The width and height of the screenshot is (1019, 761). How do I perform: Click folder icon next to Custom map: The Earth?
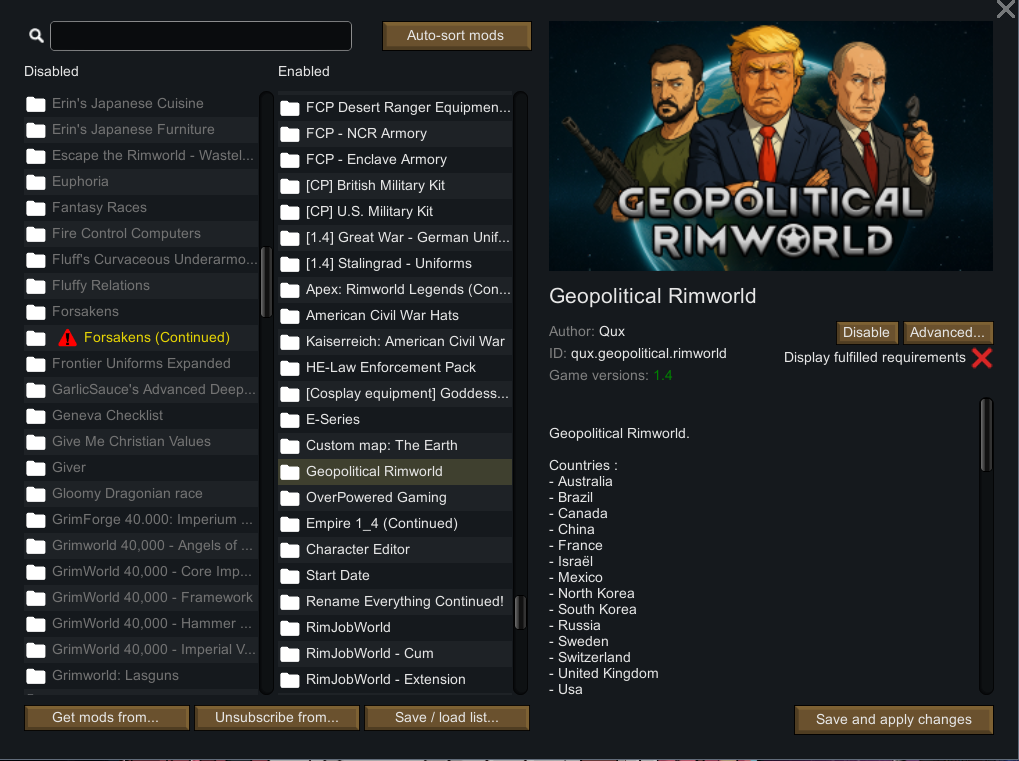point(290,446)
